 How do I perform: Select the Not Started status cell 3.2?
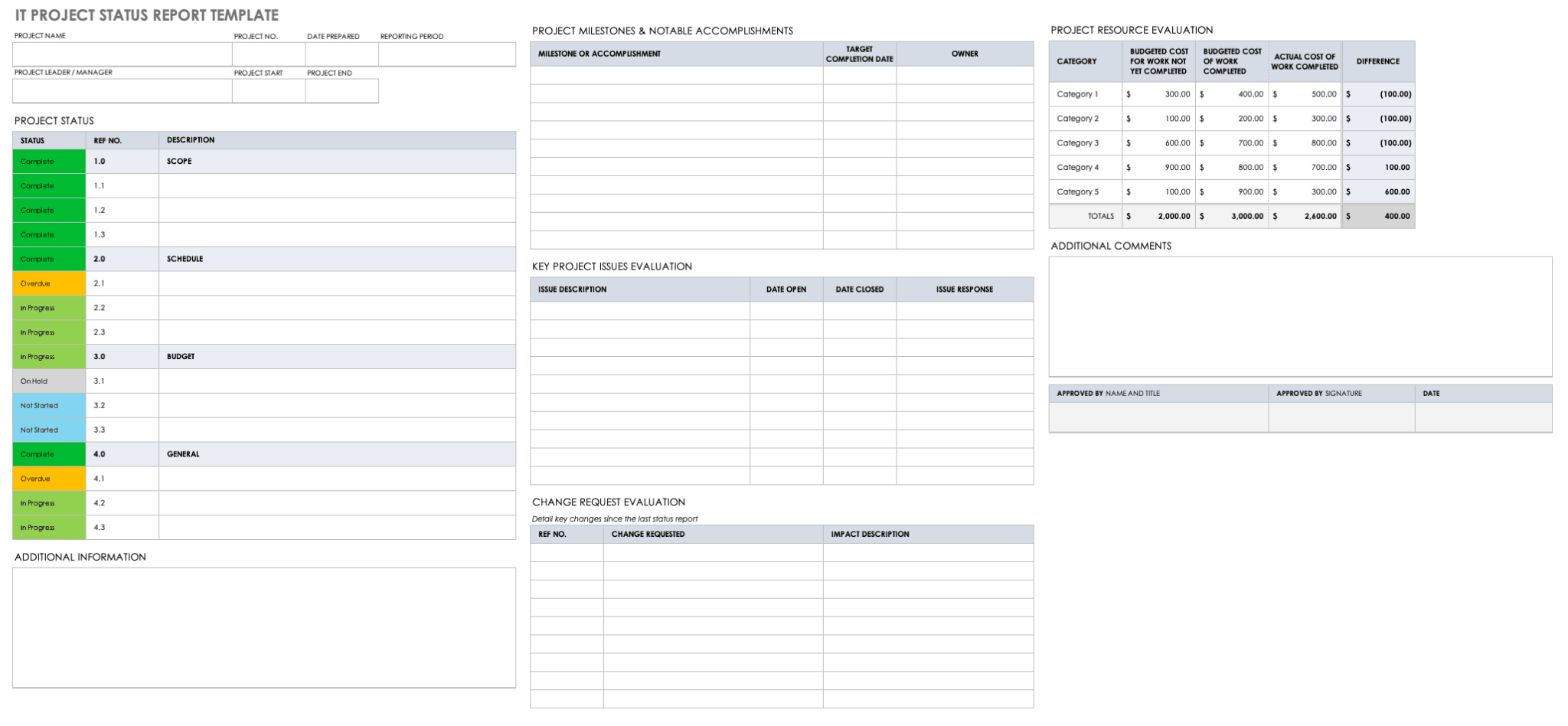48,405
